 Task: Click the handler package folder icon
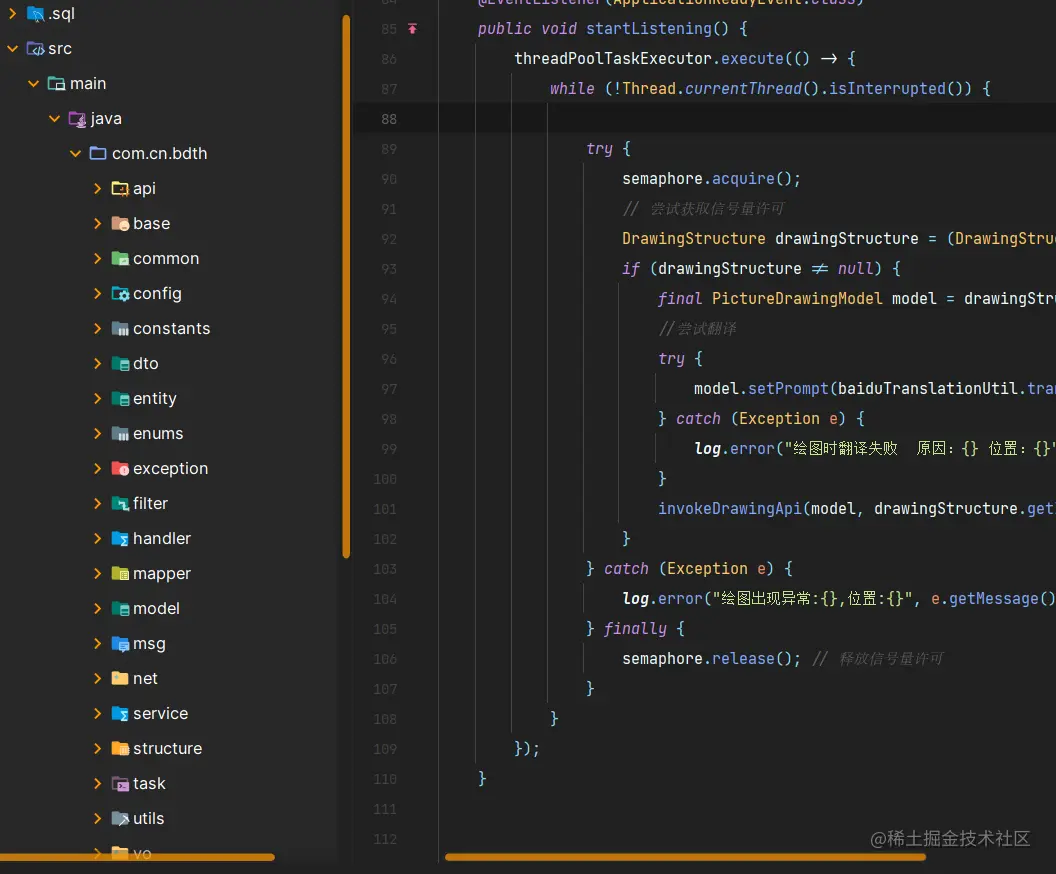coord(120,539)
